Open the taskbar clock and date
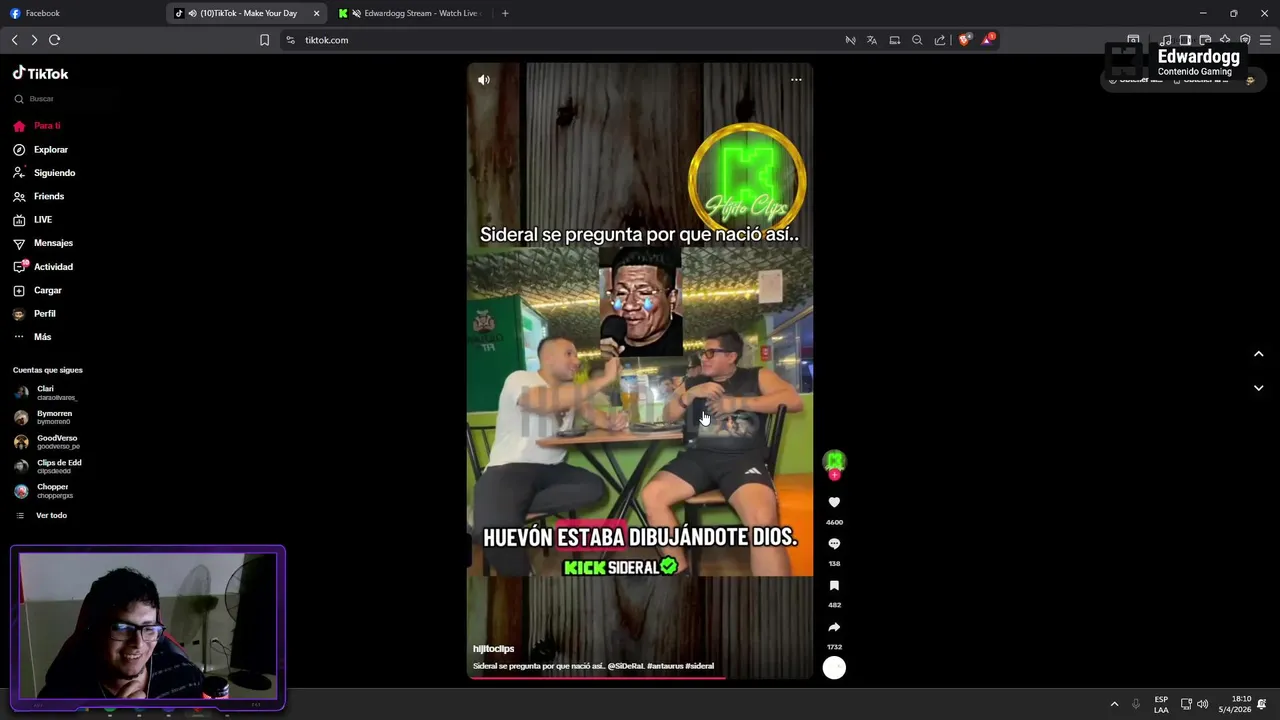This screenshot has height=720, width=1280. click(1234, 704)
